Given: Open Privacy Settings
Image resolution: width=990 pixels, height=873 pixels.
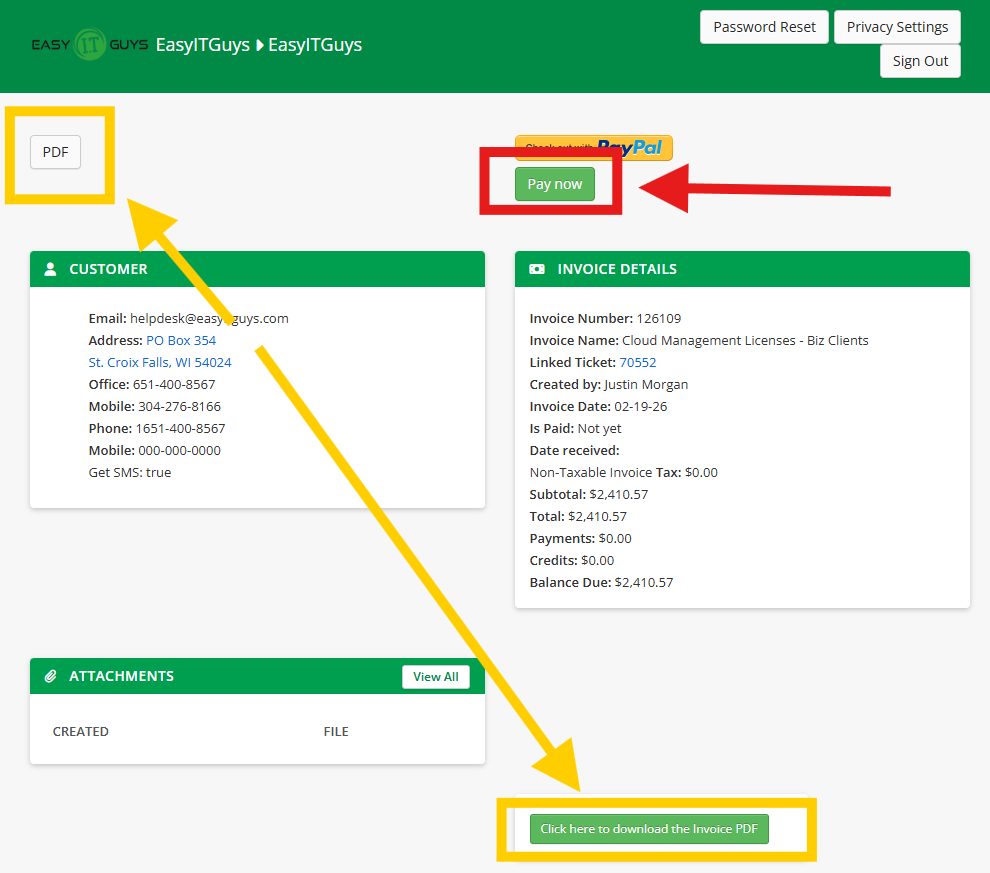Looking at the screenshot, I should [x=897, y=27].
